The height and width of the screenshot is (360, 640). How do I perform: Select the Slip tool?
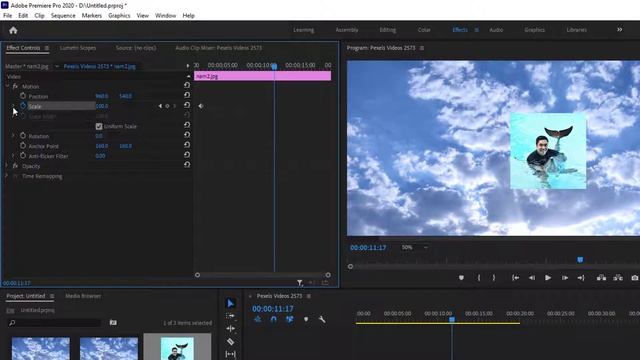(x=231, y=354)
